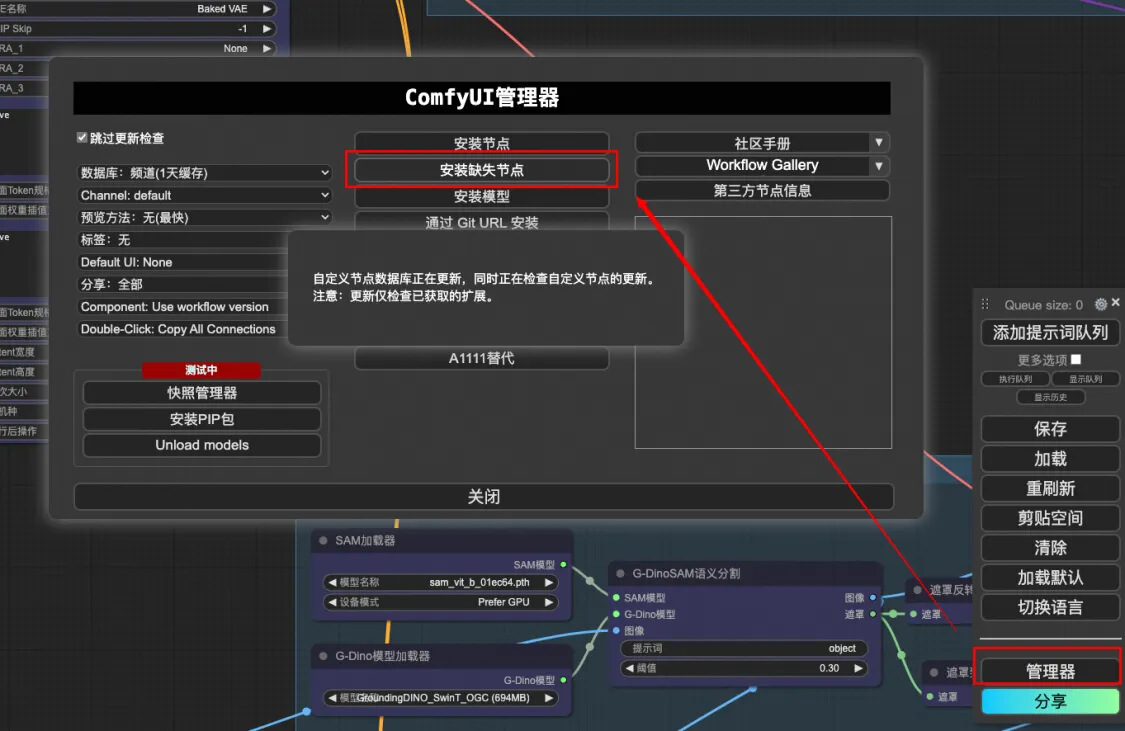Click right arrow next to Baked VAE
This screenshot has height=731, width=1125.
point(267,9)
